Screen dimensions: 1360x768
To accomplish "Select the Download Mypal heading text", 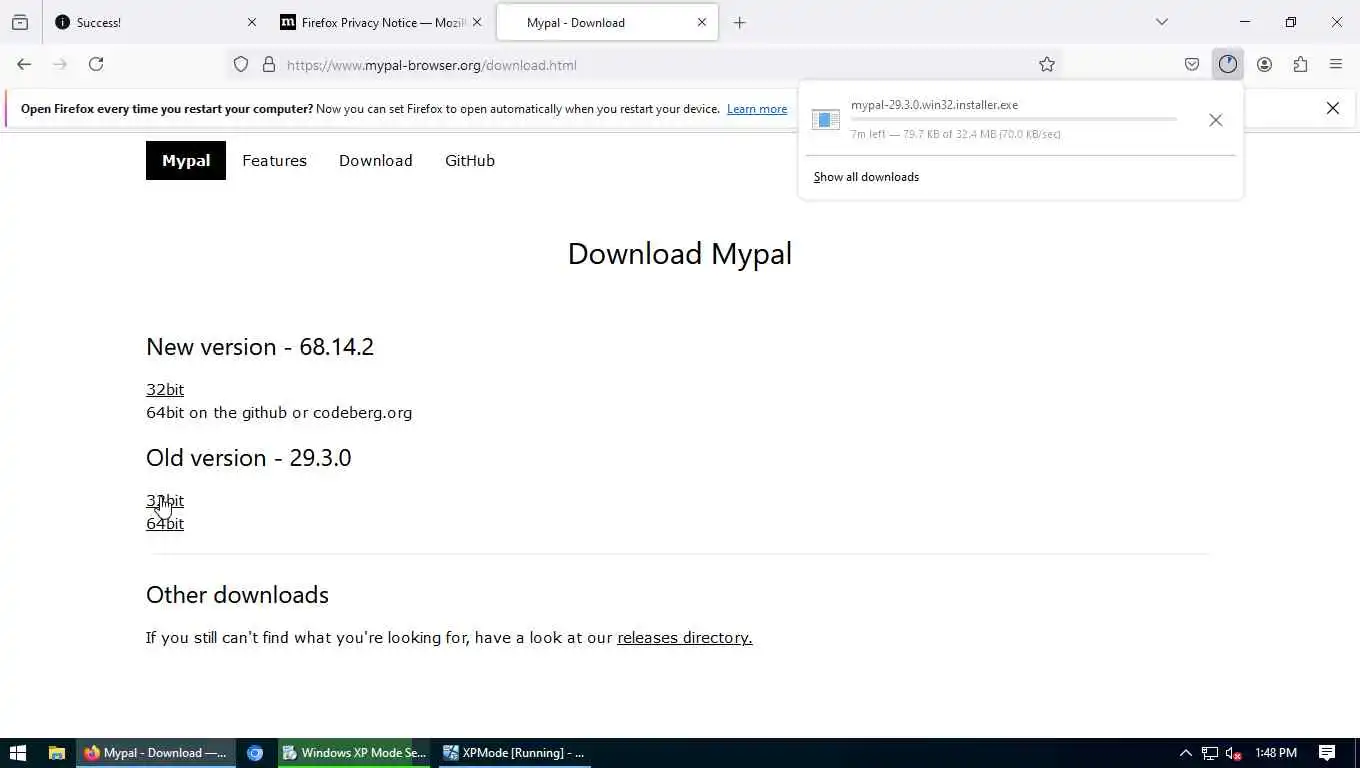I will [680, 253].
